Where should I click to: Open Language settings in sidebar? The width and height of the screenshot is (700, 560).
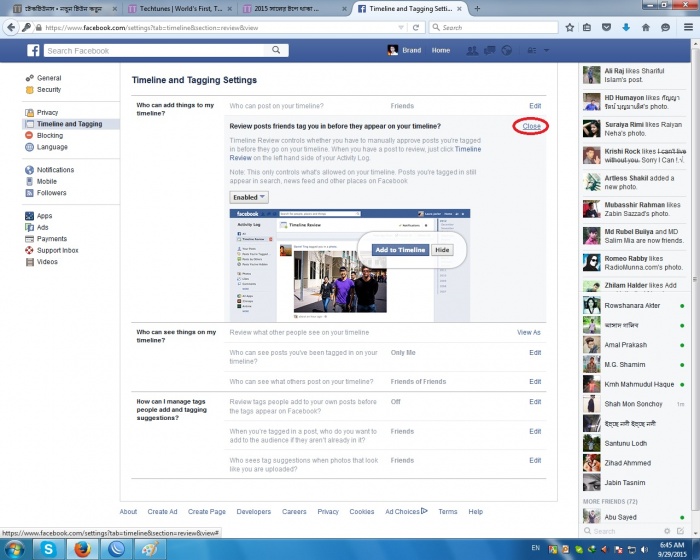pyautogui.click(x=52, y=147)
